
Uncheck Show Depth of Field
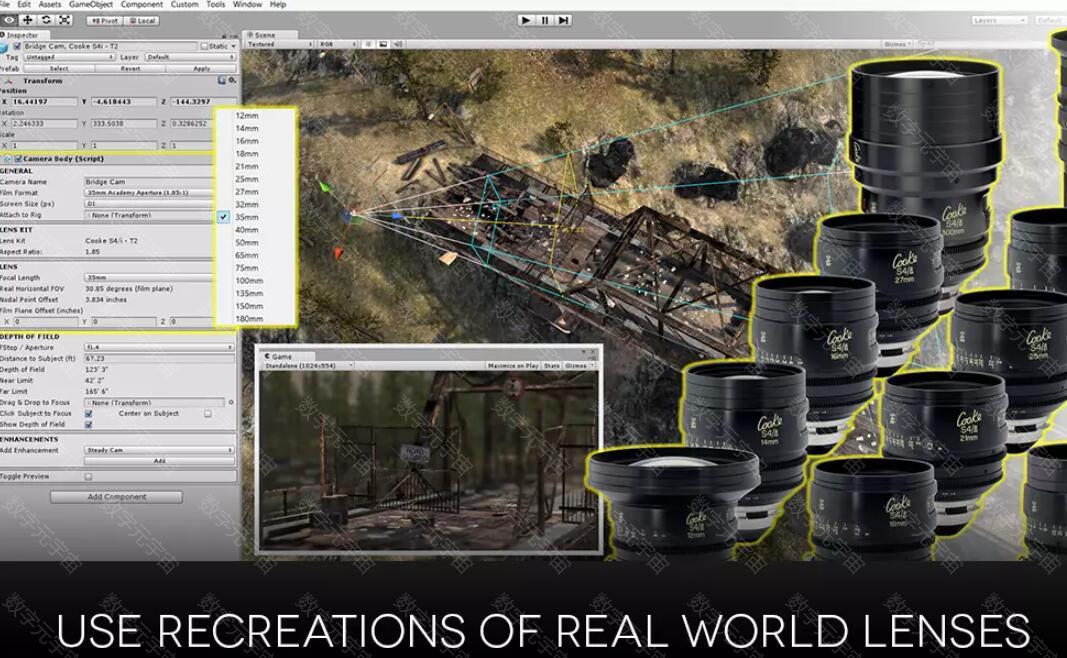tap(88, 424)
